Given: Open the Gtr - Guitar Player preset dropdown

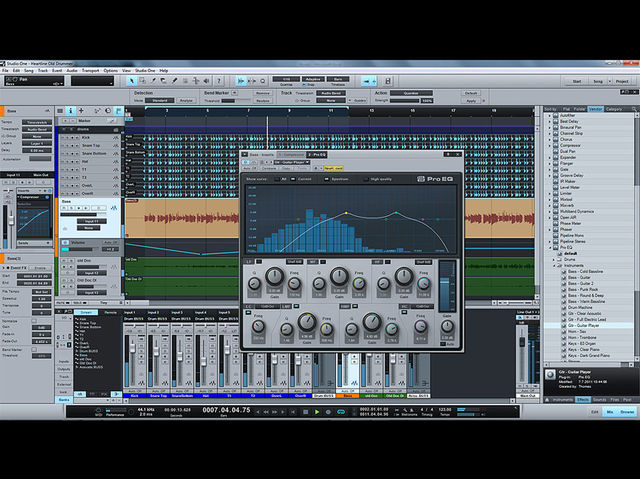Looking at the screenshot, I should [292, 162].
